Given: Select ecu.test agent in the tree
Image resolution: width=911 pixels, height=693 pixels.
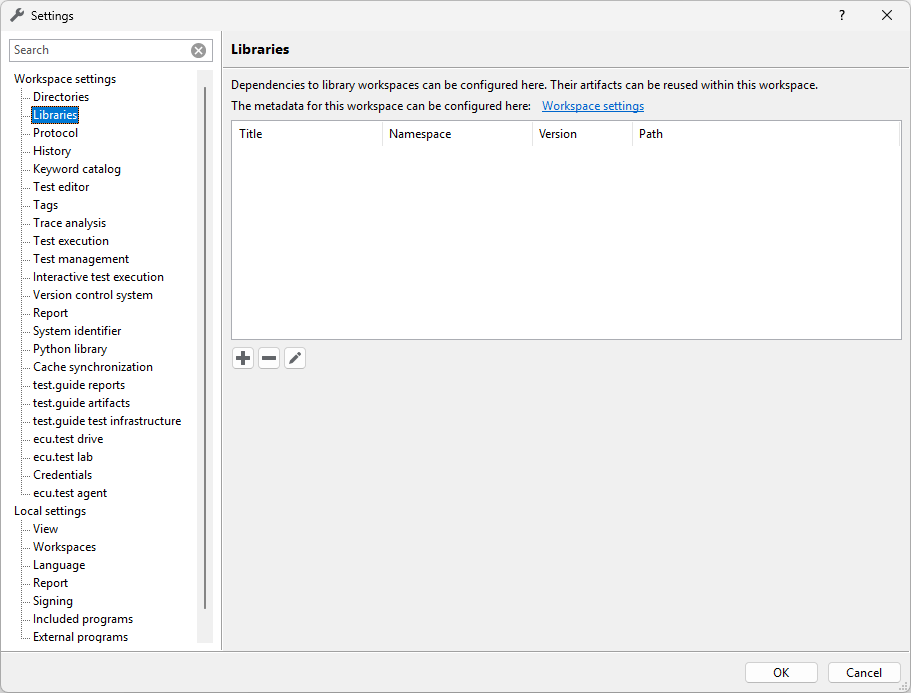Looking at the screenshot, I should [x=70, y=493].
